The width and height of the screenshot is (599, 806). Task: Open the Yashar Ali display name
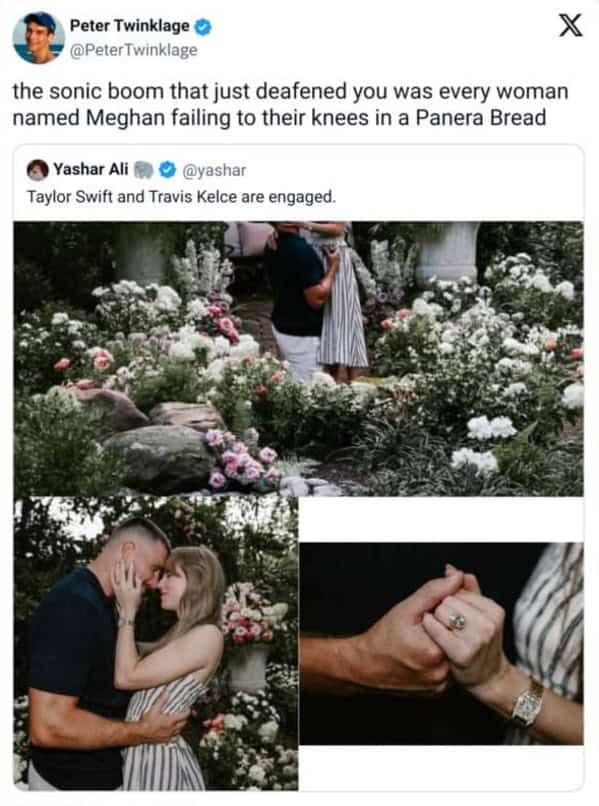click(x=90, y=169)
